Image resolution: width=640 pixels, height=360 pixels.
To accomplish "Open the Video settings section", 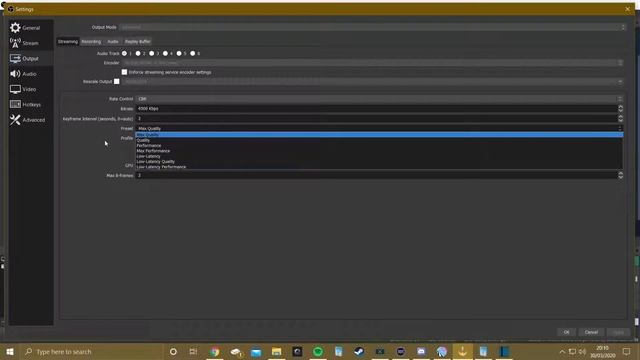I will click(x=31, y=89).
